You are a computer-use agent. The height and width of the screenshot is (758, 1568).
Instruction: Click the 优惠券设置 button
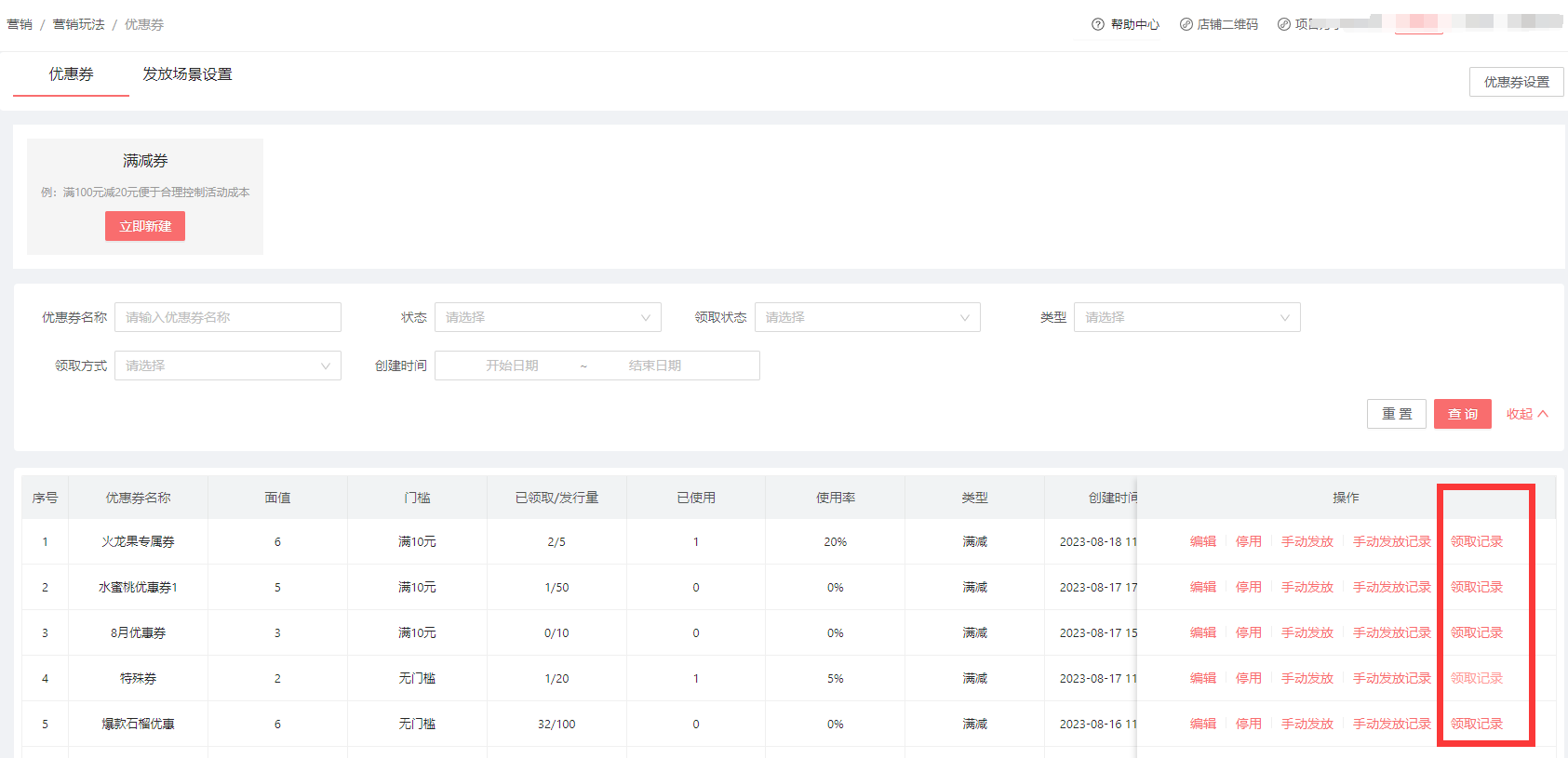1516,82
